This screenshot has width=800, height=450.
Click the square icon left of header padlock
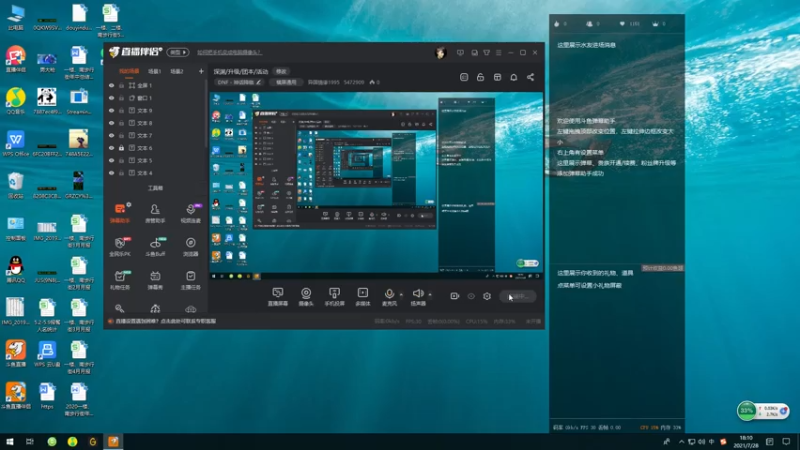coord(464,77)
